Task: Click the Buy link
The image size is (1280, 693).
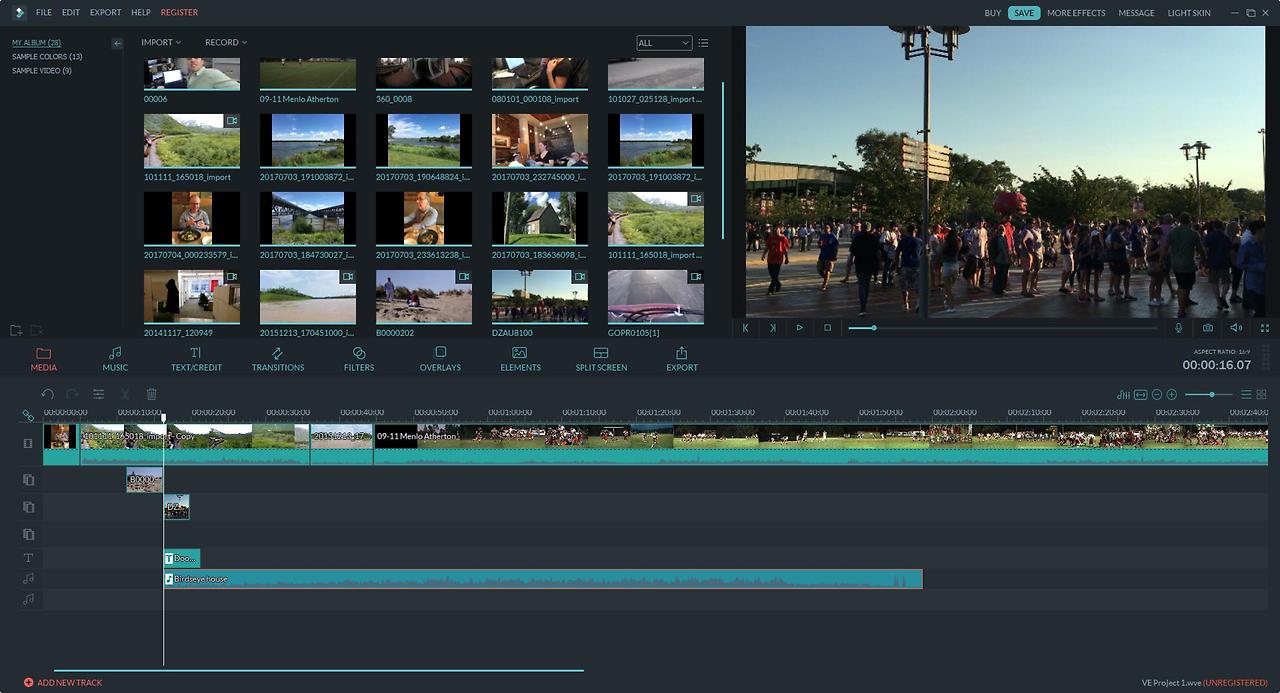Action: (992, 13)
